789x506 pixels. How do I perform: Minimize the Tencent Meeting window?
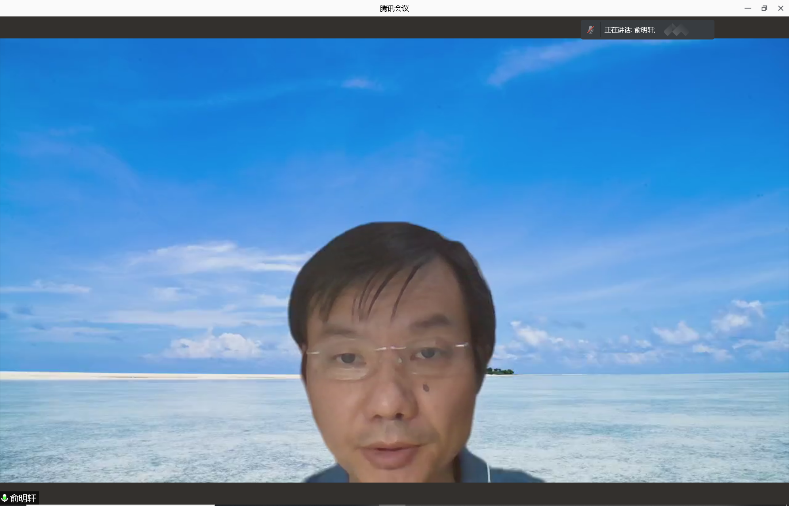pos(747,8)
